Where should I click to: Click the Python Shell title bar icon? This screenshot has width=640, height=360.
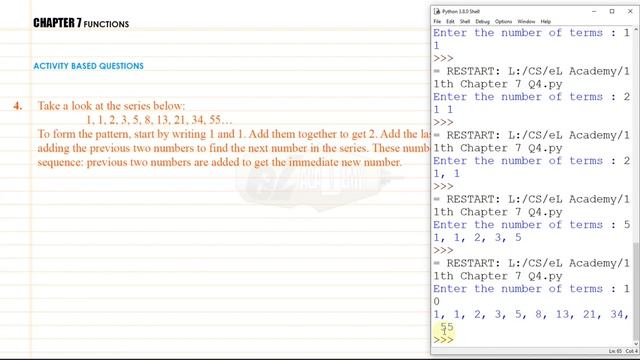(x=437, y=11)
